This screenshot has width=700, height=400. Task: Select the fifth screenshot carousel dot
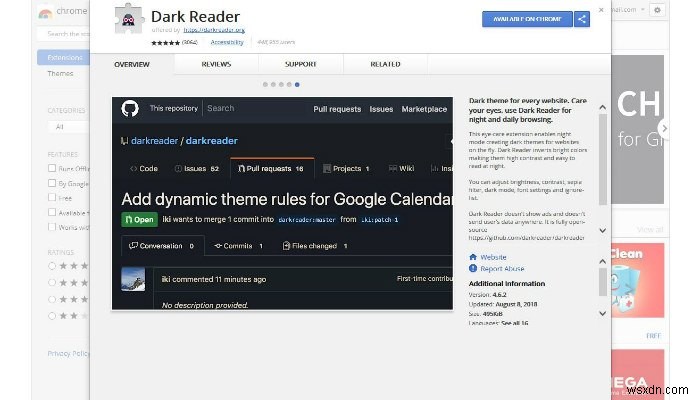pyautogui.click(x=297, y=84)
